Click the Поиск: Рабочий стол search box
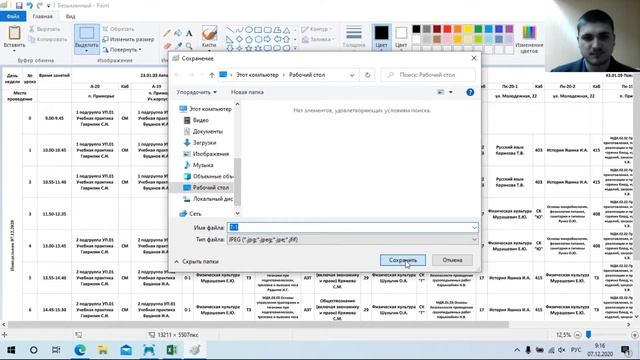640x360 pixels. pos(428,75)
